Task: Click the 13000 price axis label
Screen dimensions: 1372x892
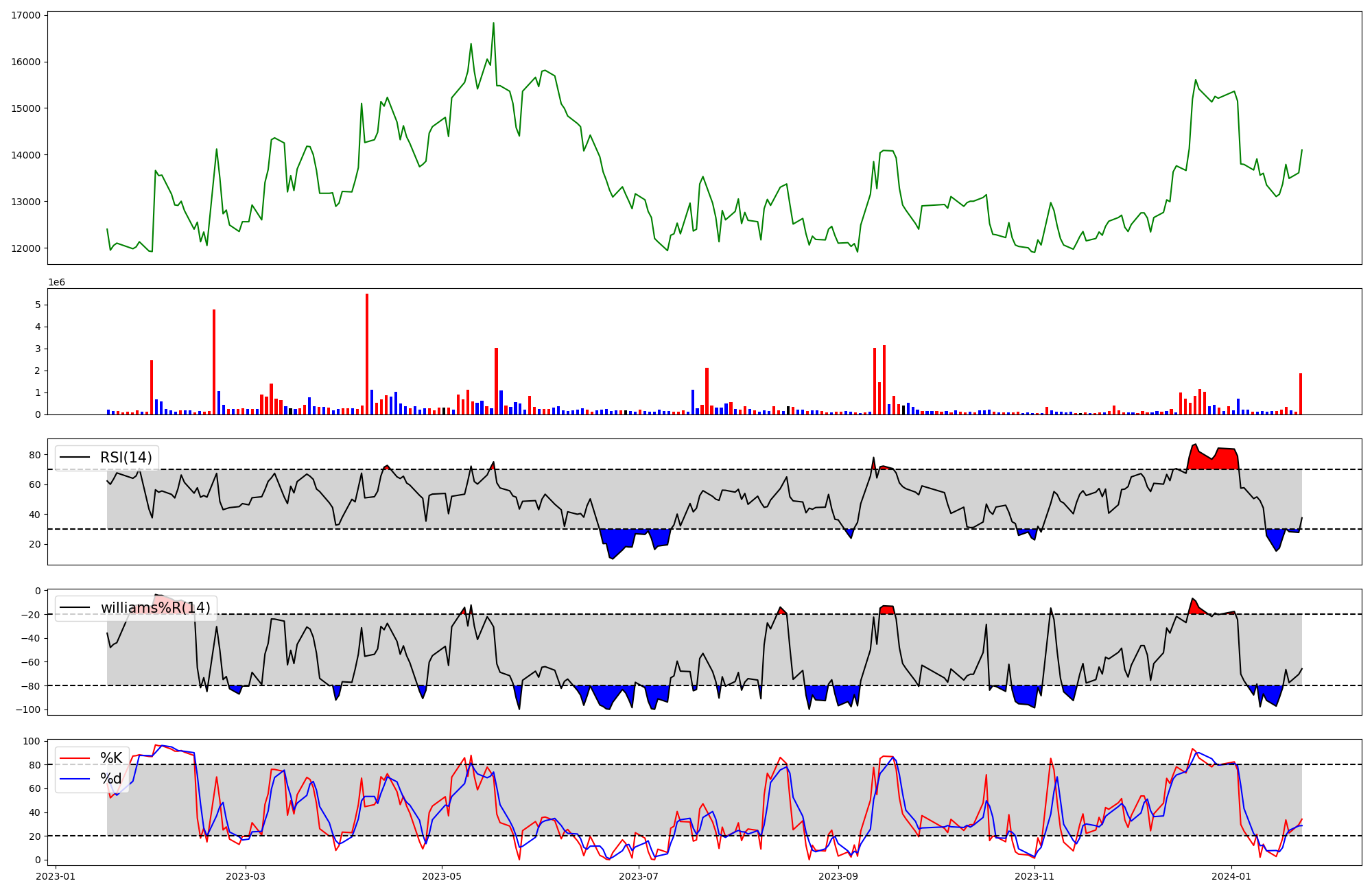Action: tap(26, 202)
